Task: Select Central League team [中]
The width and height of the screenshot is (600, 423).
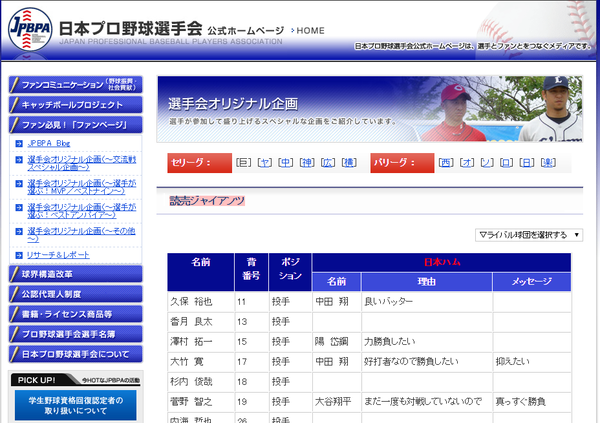Action: (285, 163)
